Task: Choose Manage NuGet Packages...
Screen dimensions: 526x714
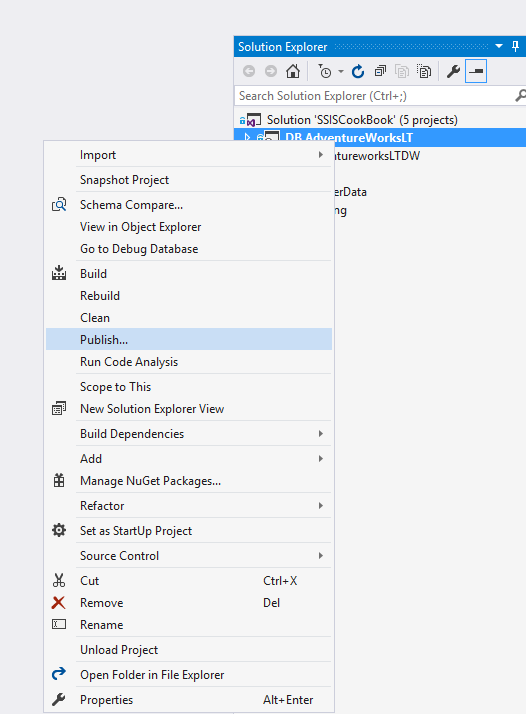Action: tap(189, 481)
